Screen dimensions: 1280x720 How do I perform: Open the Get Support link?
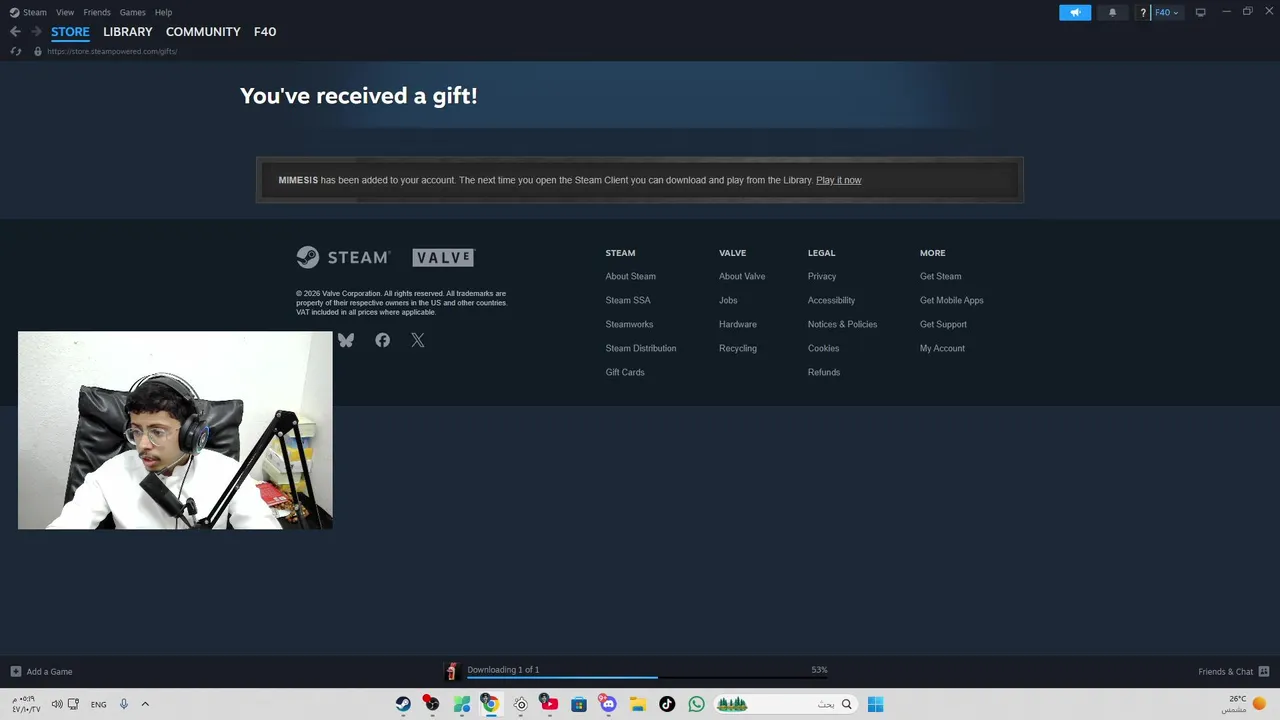[x=943, y=324]
